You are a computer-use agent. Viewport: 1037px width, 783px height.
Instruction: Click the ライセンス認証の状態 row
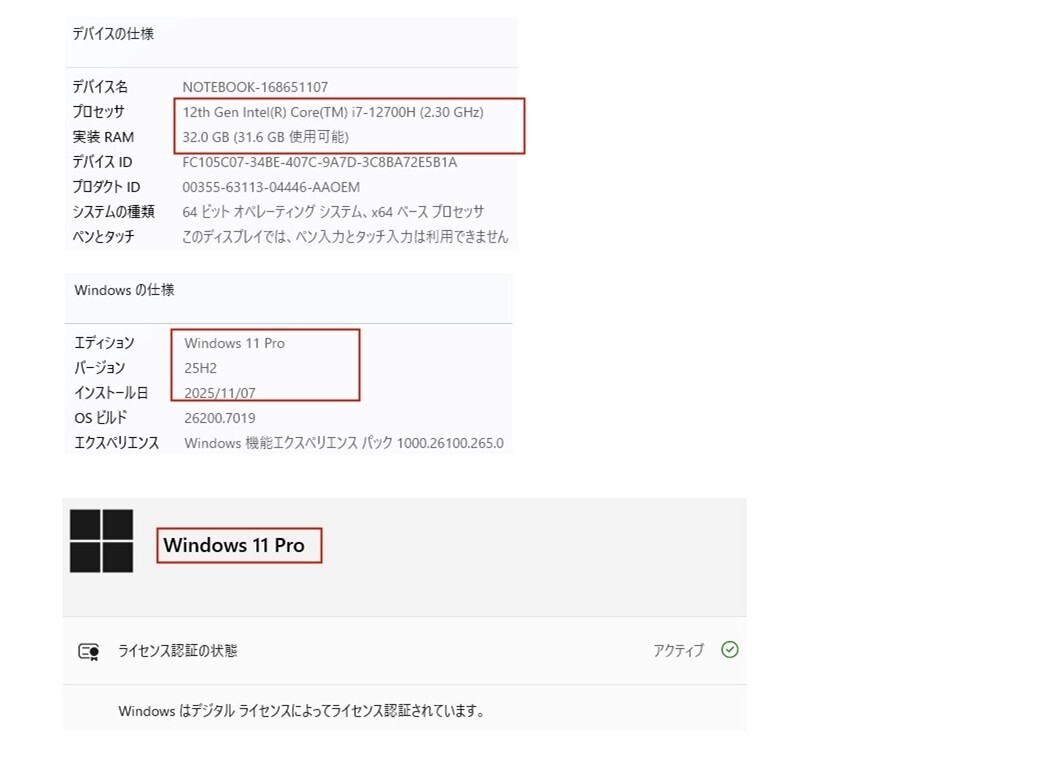(x=405, y=651)
